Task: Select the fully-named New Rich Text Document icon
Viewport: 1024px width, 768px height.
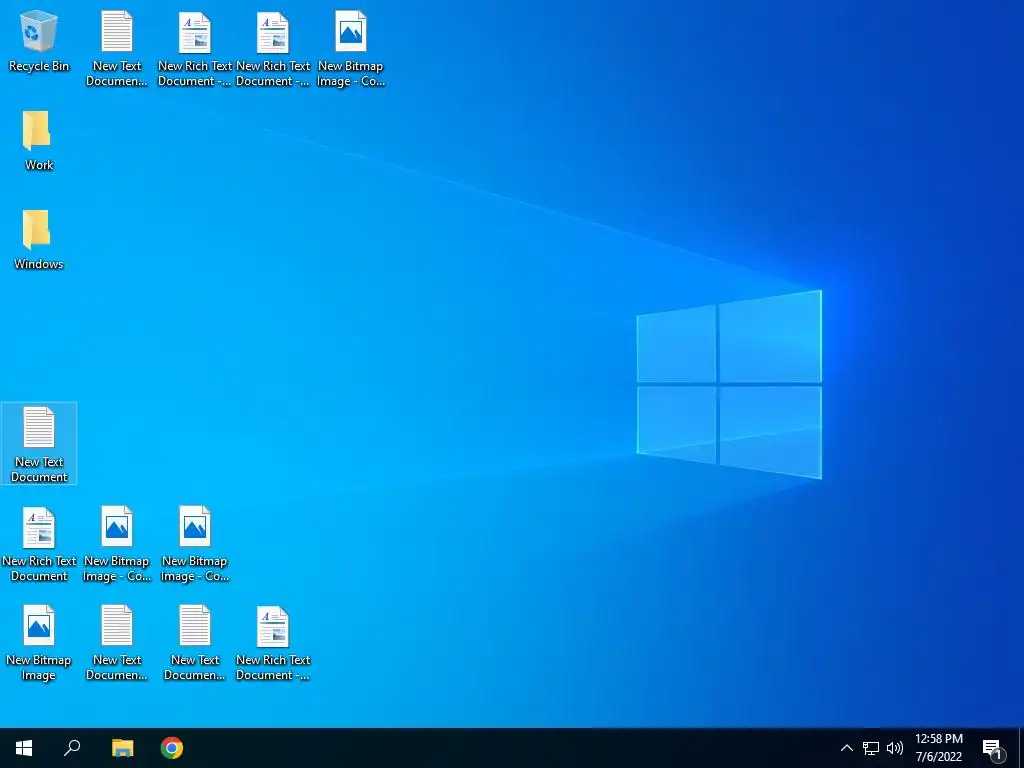Action: pyautogui.click(x=39, y=544)
